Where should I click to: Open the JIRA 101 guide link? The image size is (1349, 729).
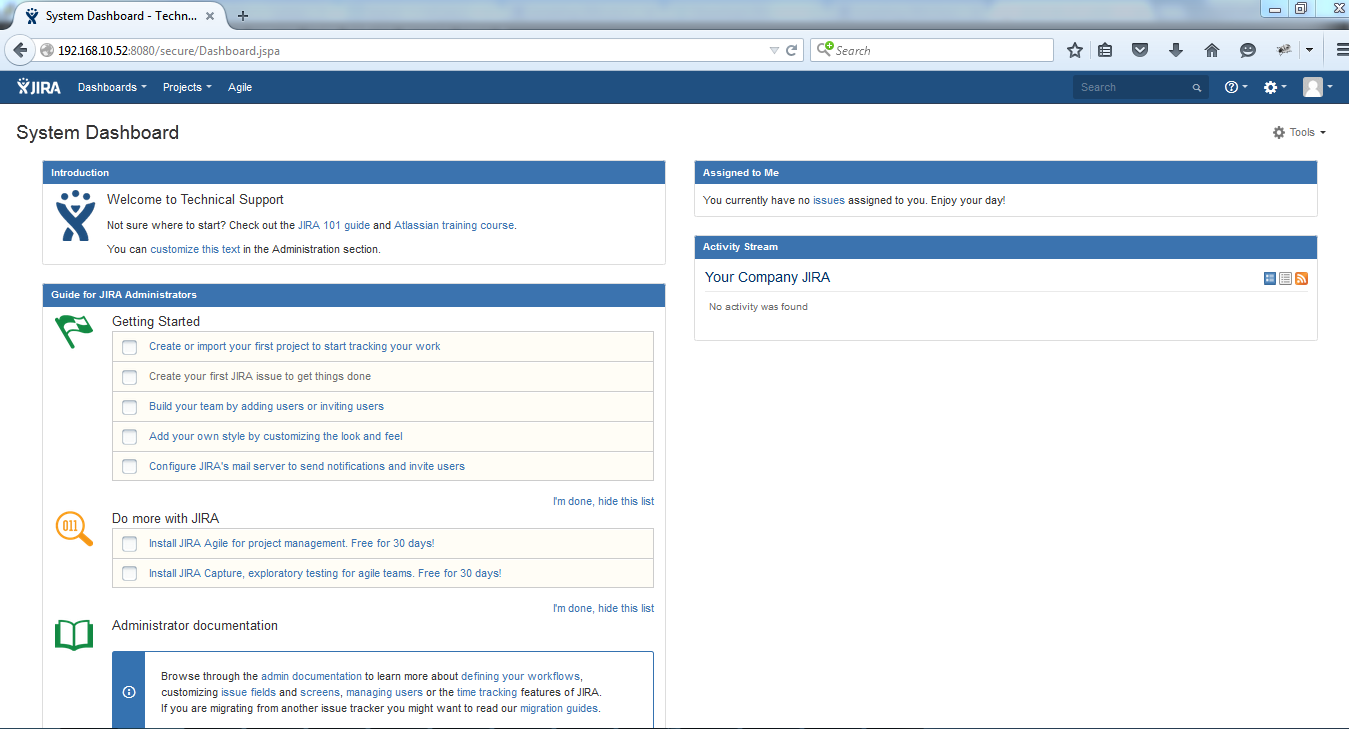click(x=334, y=226)
